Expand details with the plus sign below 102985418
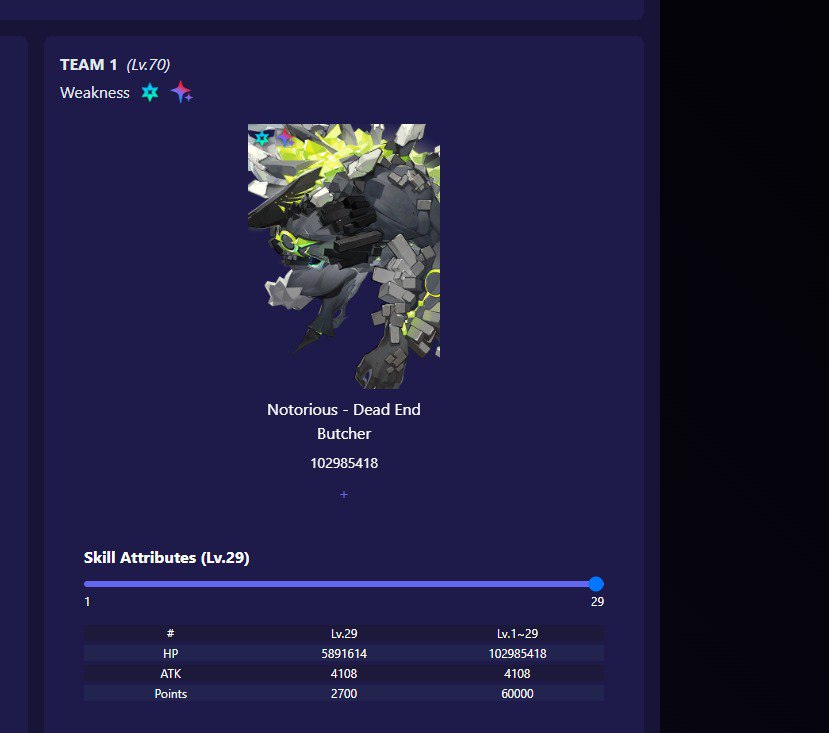 click(x=344, y=494)
